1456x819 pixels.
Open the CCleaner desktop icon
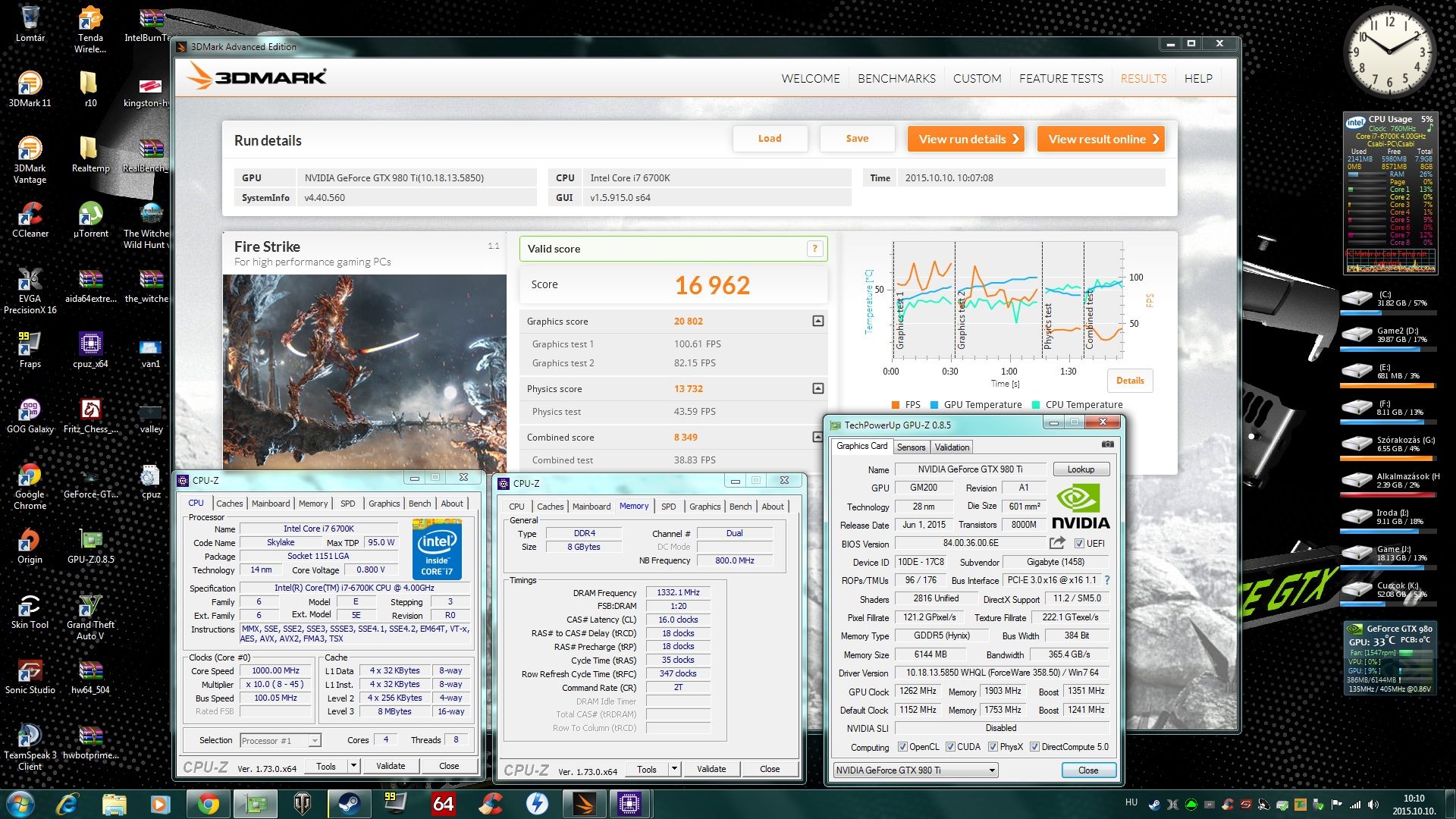click(30, 220)
